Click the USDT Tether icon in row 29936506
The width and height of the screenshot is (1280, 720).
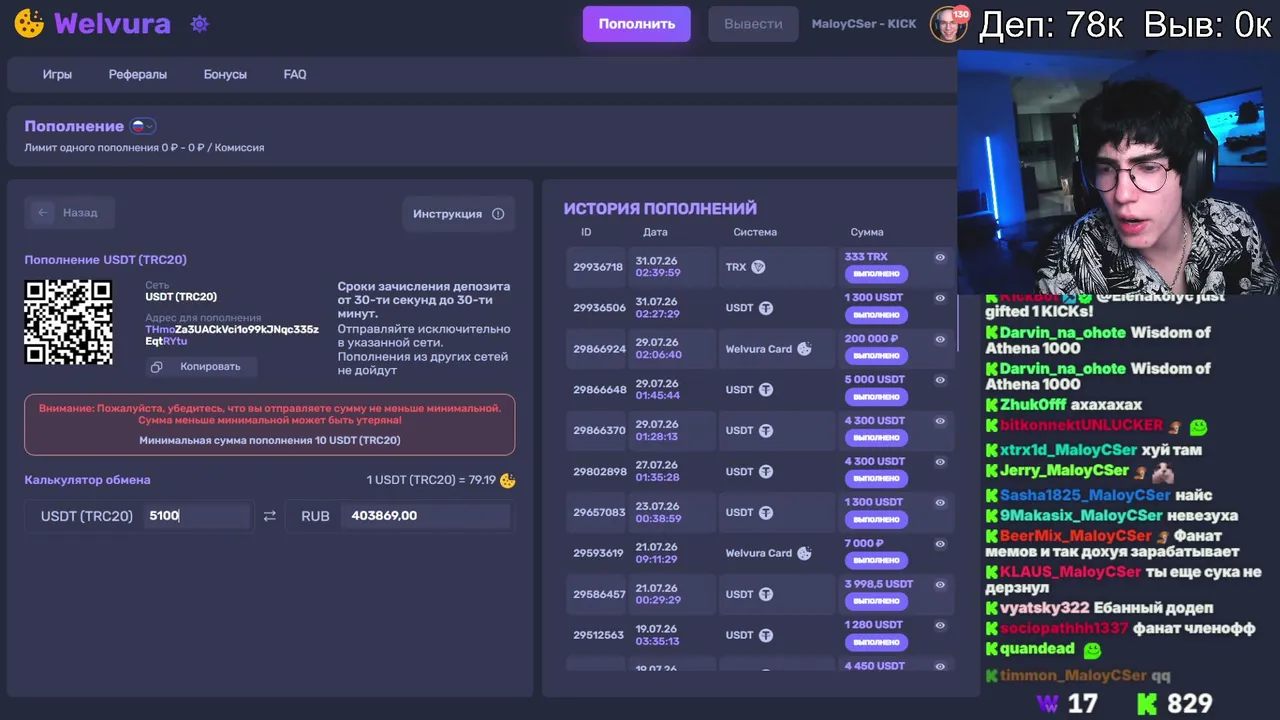coord(766,308)
